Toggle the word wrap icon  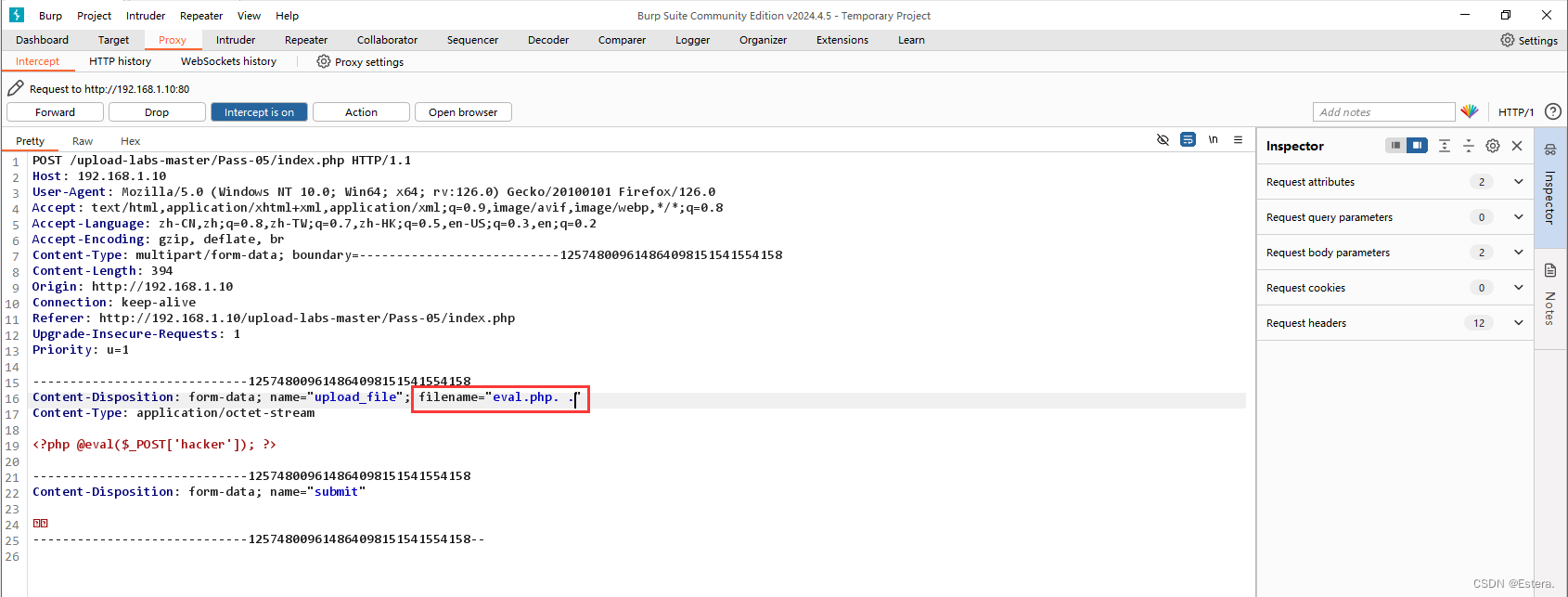(1188, 139)
